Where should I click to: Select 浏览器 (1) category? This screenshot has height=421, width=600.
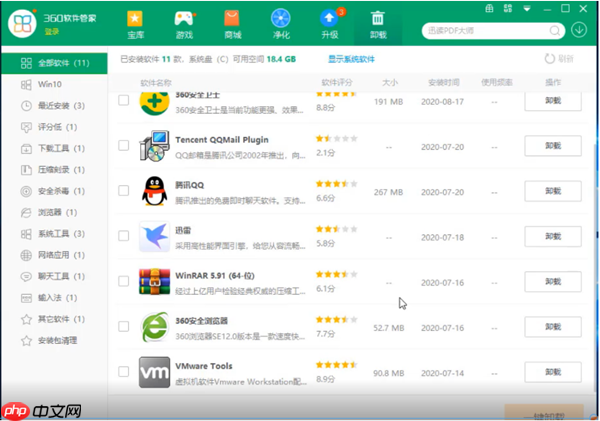click(54, 212)
